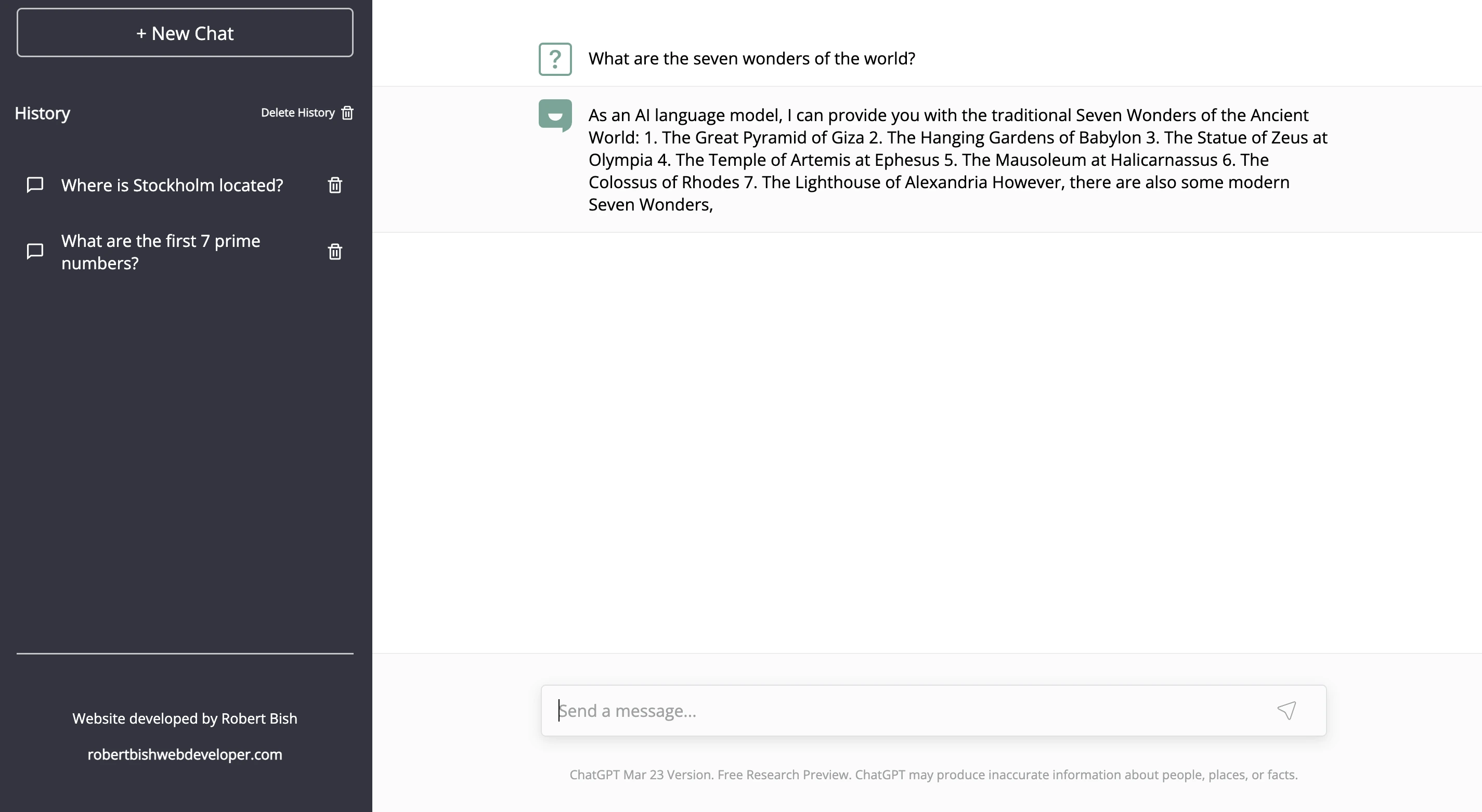The width and height of the screenshot is (1482, 812).
Task: Click the speech bubble icon beside the prime numbers chat
Action: [35, 251]
